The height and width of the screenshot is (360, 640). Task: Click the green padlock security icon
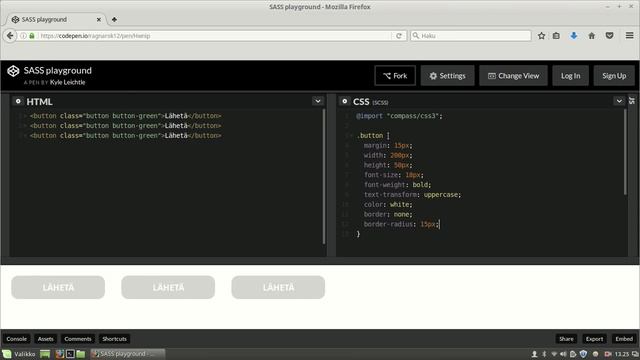pos(32,36)
